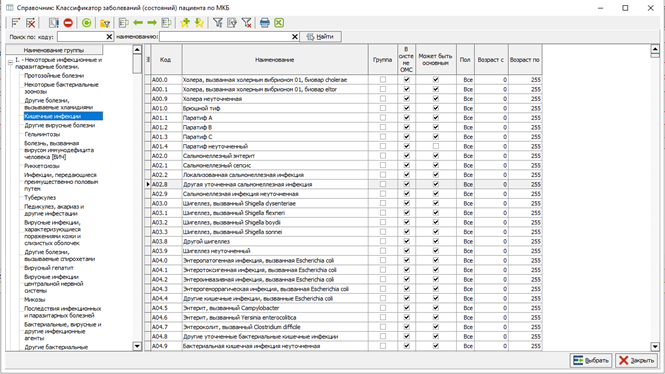Screen dimensions: 665x374
Task: Click the red stop circle icon
Action: pos(68,23)
